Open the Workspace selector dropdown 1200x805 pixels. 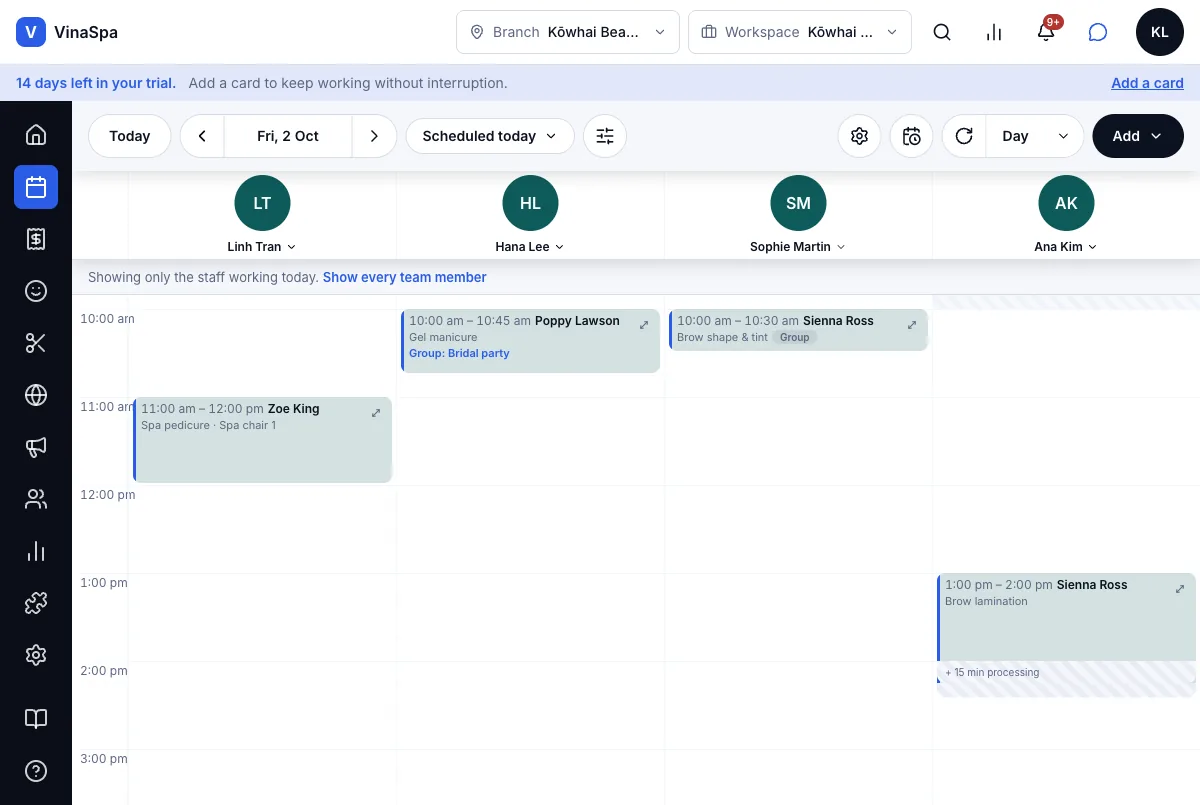click(x=800, y=32)
